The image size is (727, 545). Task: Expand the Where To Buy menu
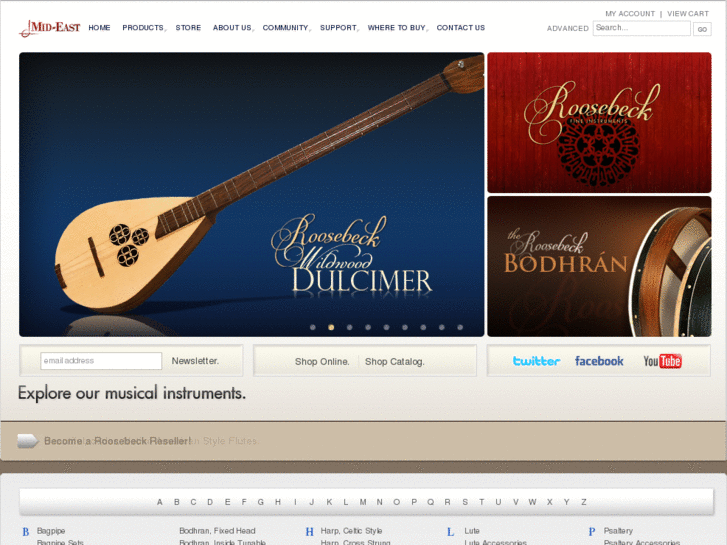396,28
